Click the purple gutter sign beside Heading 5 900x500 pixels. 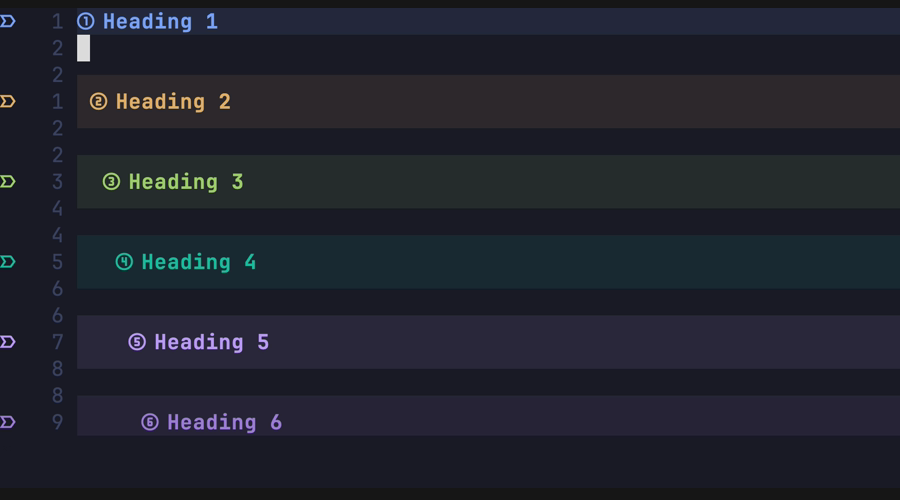point(8,342)
